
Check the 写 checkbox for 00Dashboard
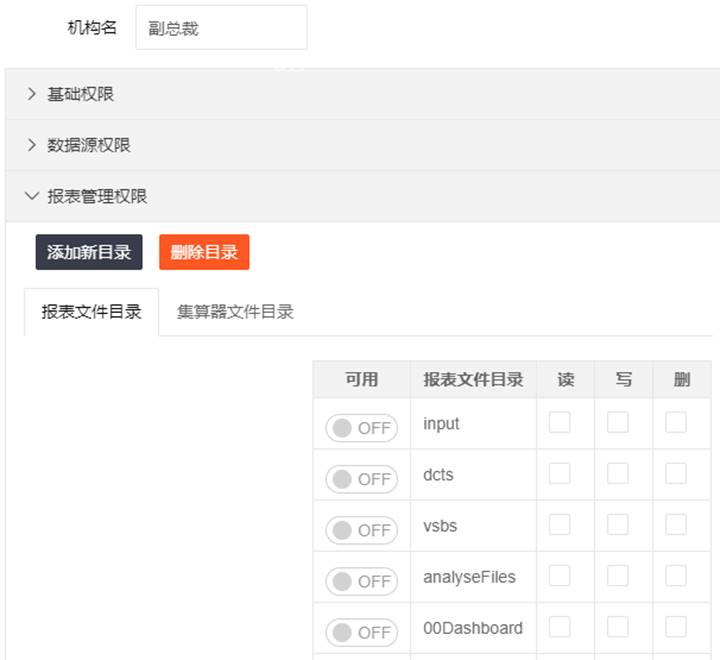[x=618, y=626]
